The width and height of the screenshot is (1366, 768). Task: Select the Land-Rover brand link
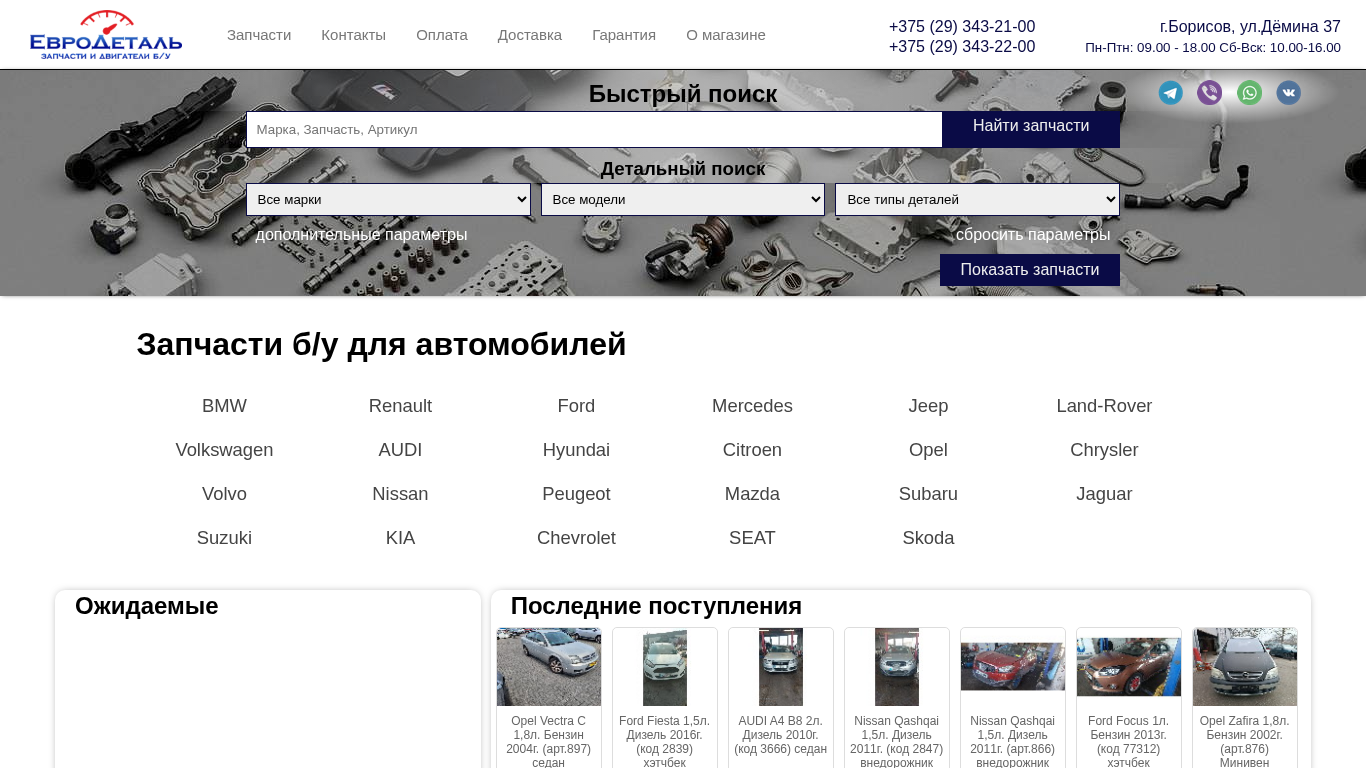(x=1104, y=406)
